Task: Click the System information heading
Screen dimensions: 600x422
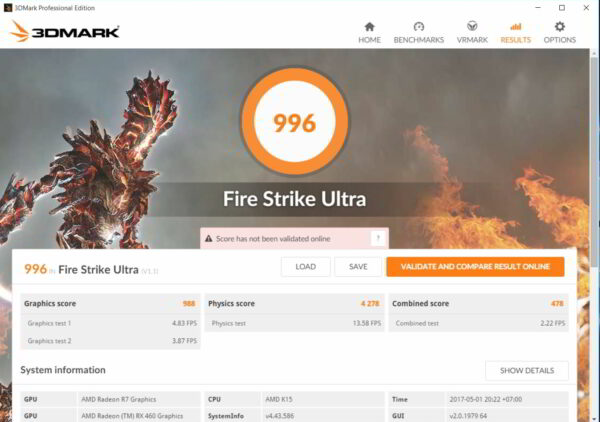Action: coord(63,370)
